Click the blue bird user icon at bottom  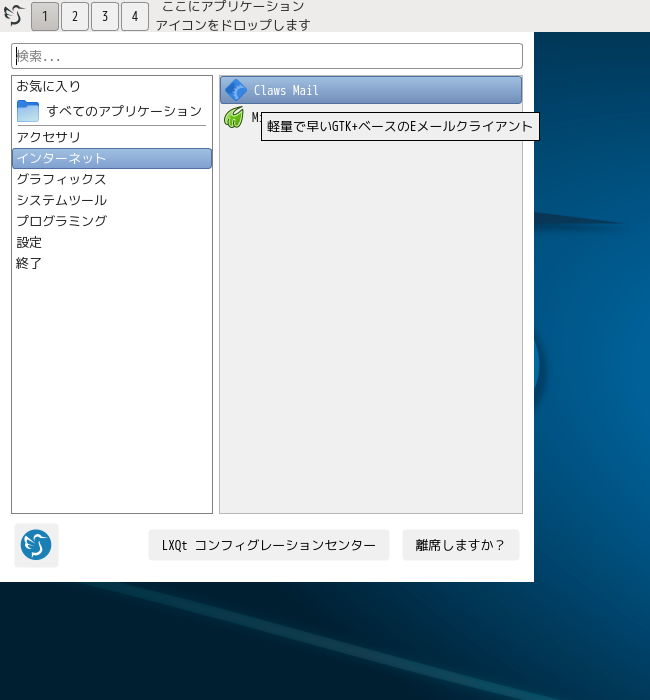coord(36,545)
